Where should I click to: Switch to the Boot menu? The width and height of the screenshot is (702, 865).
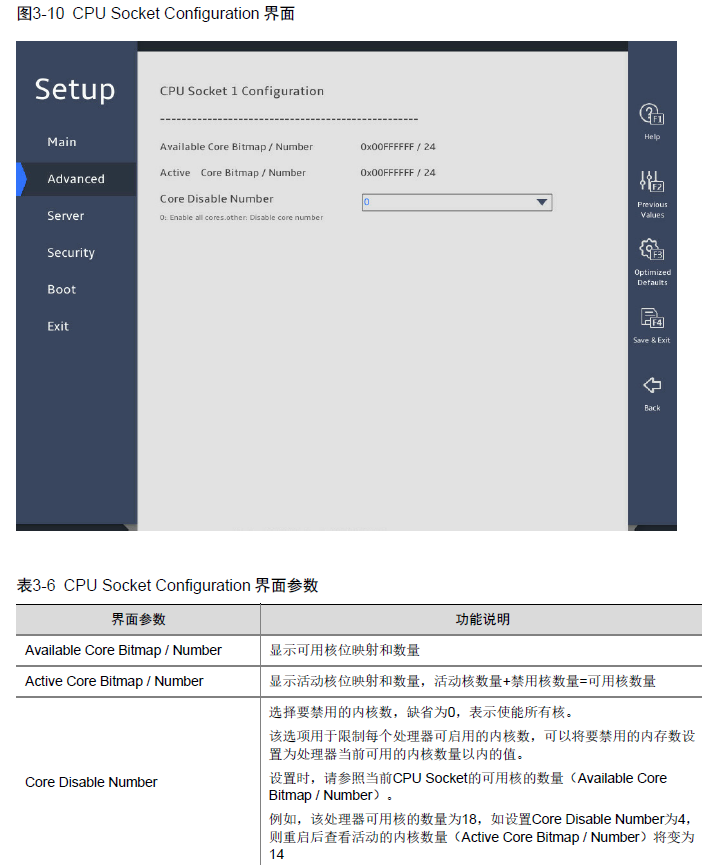click(x=61, y=290)
